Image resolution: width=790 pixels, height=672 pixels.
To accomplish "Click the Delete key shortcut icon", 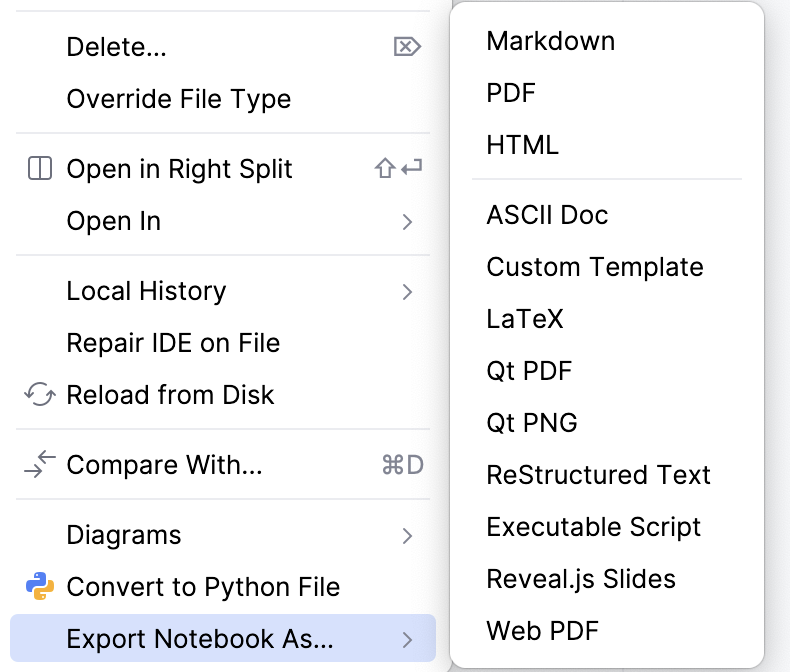I will click(x=407, y=47).
